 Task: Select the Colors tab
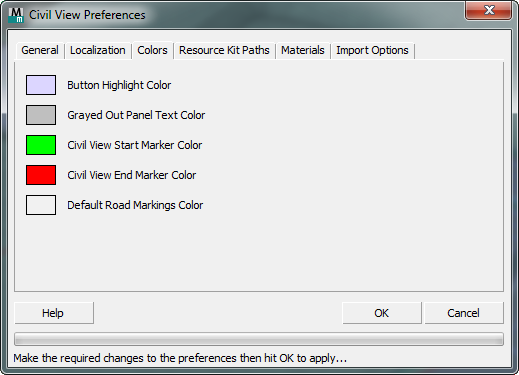pyautogui.click(x=152, y=50)
